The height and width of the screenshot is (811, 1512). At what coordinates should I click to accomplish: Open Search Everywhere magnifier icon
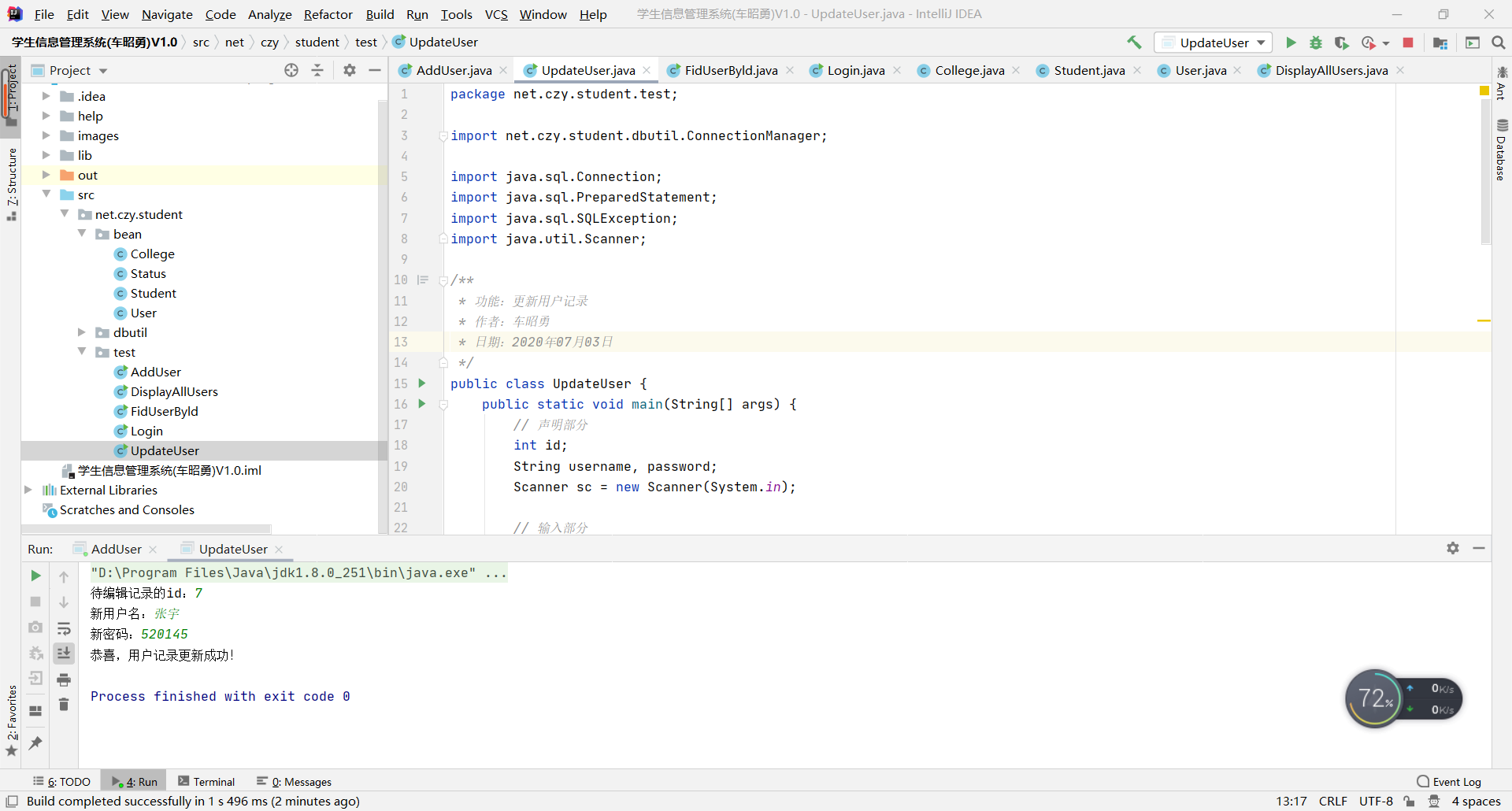tap(1498, 43)
